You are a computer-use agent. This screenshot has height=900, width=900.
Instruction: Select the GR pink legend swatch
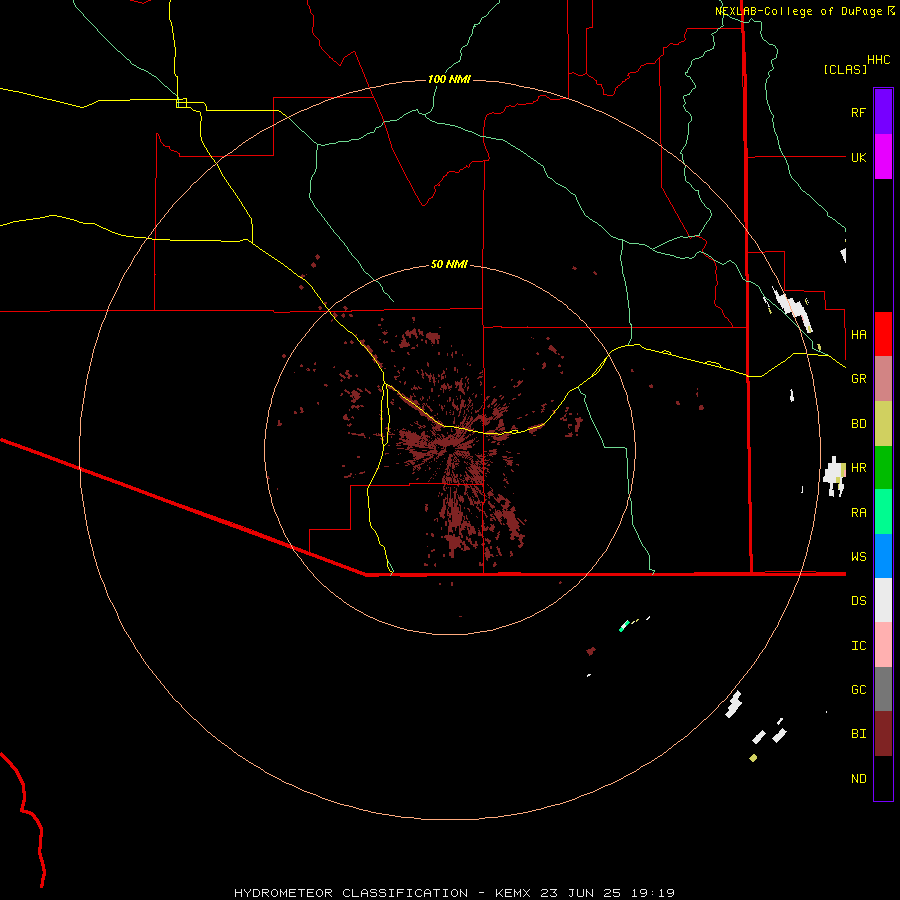click(883, 379)
